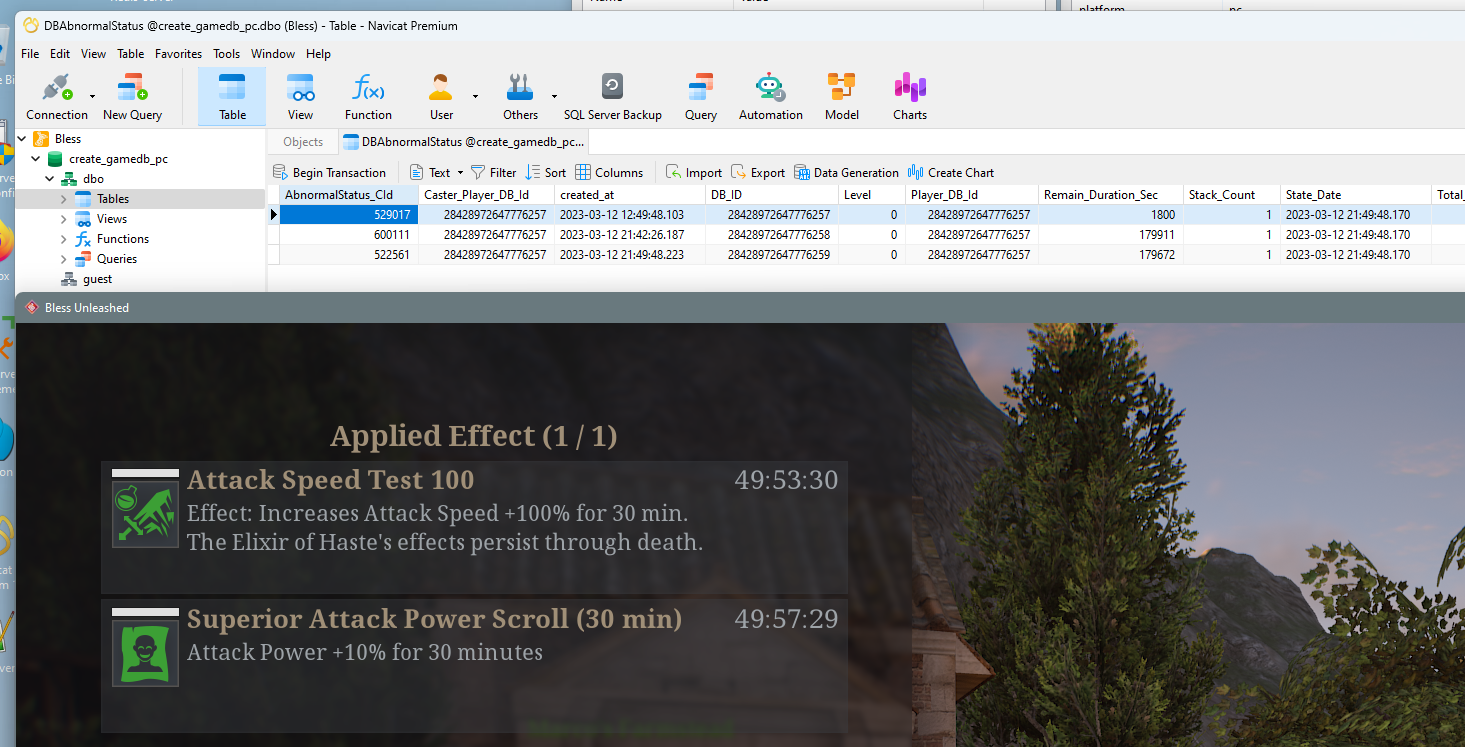Screen dimensions: 1465x747
Task: Select cell with value 1800
Action: point(1110,214)
